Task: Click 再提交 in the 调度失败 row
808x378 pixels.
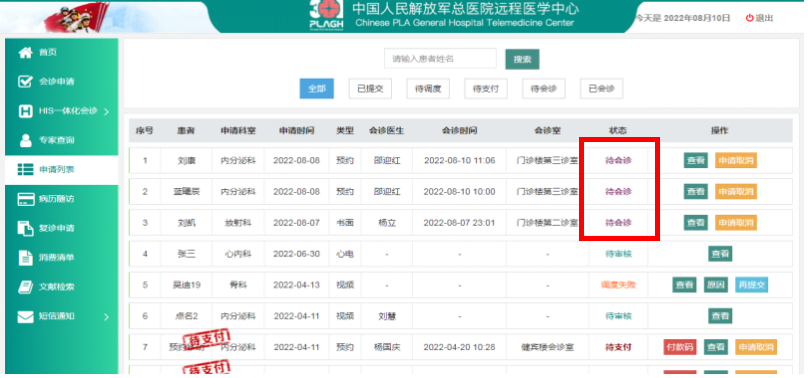Action: coord(751,285)
